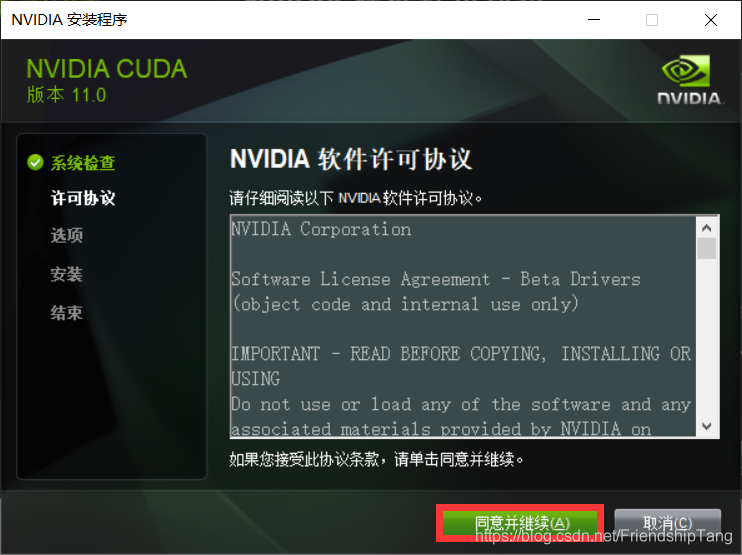Screen dimensions: 742x555
Task: Click the license scrollbar thumb
Action: point(707,248)
